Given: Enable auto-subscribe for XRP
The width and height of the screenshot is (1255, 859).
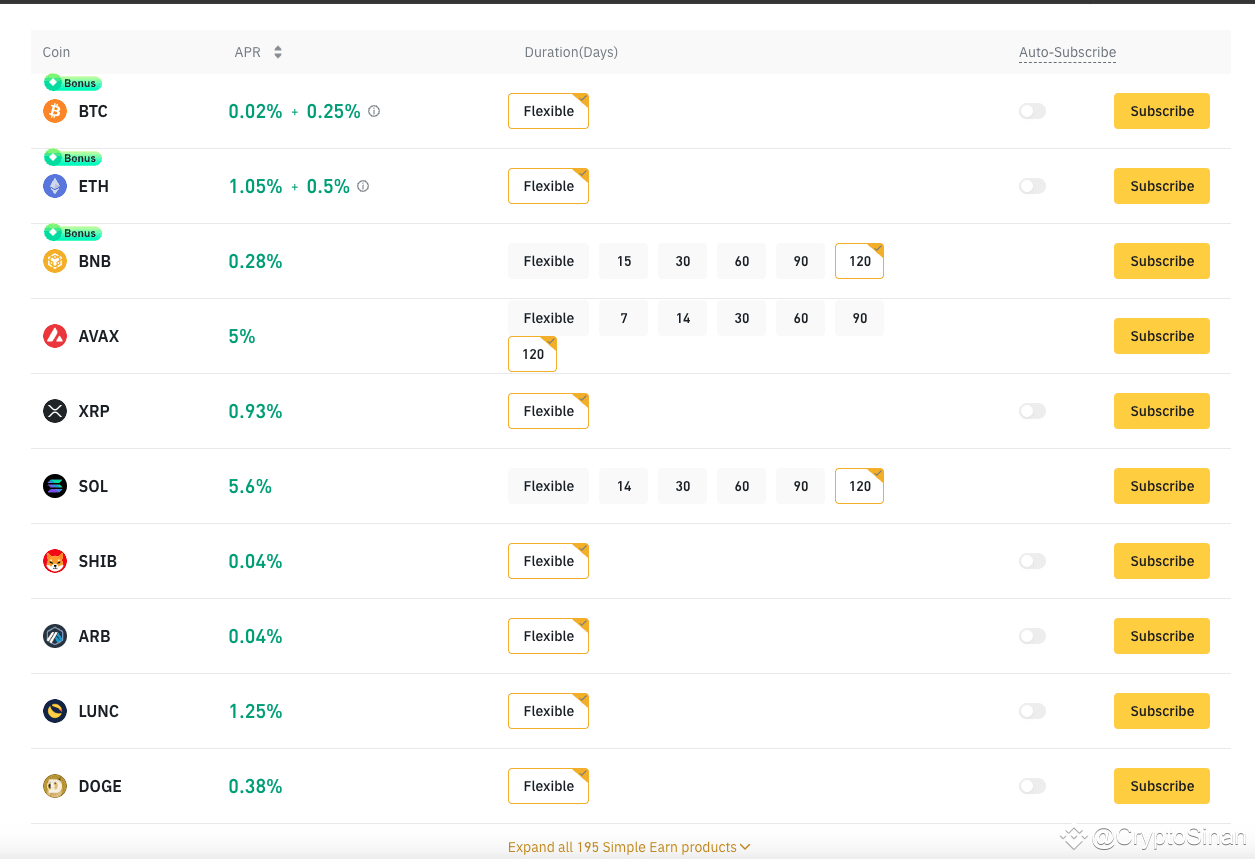Looking at the screenshot, I should point(1032,411).
